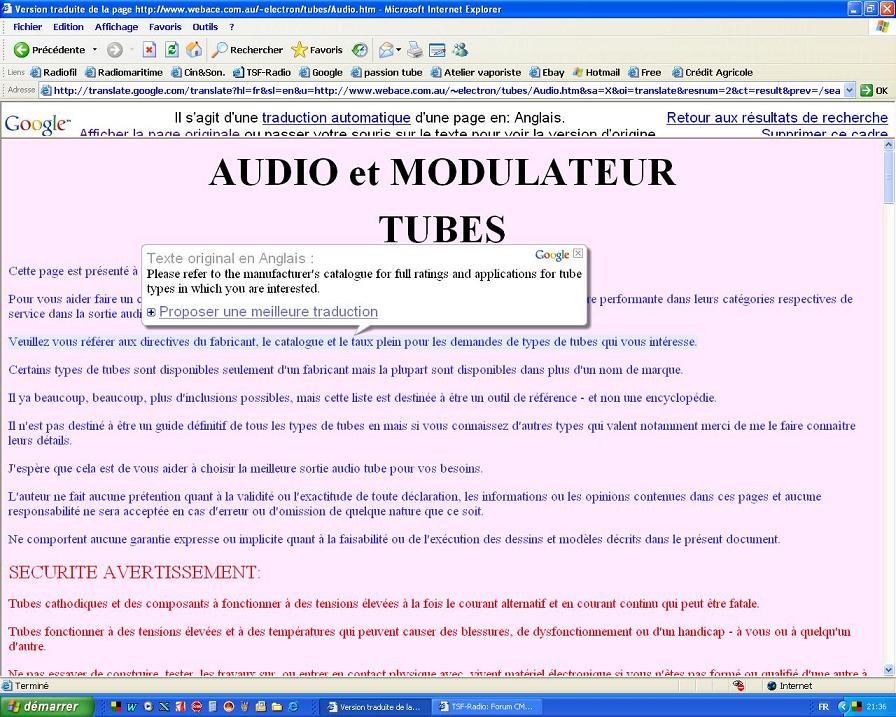Click the Print icon in toolbar
The width and height of the screenshot is (896, 717).
(415, 50)
